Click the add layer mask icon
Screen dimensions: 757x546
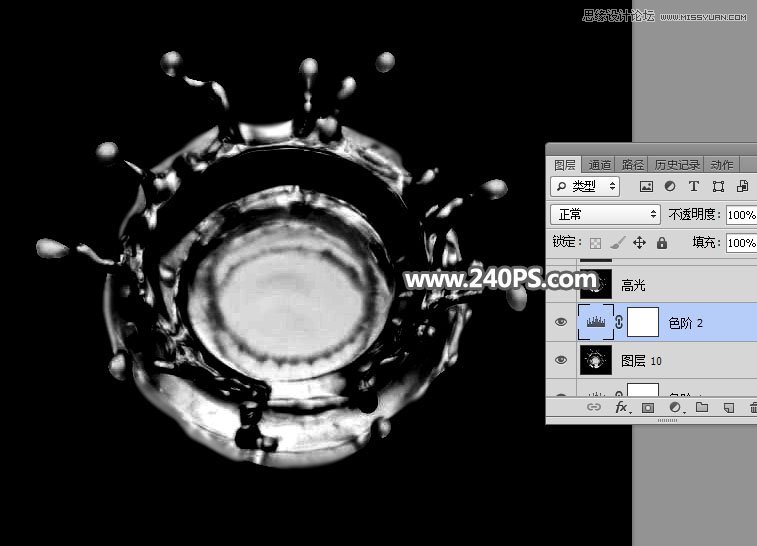[x=647, y=408]
